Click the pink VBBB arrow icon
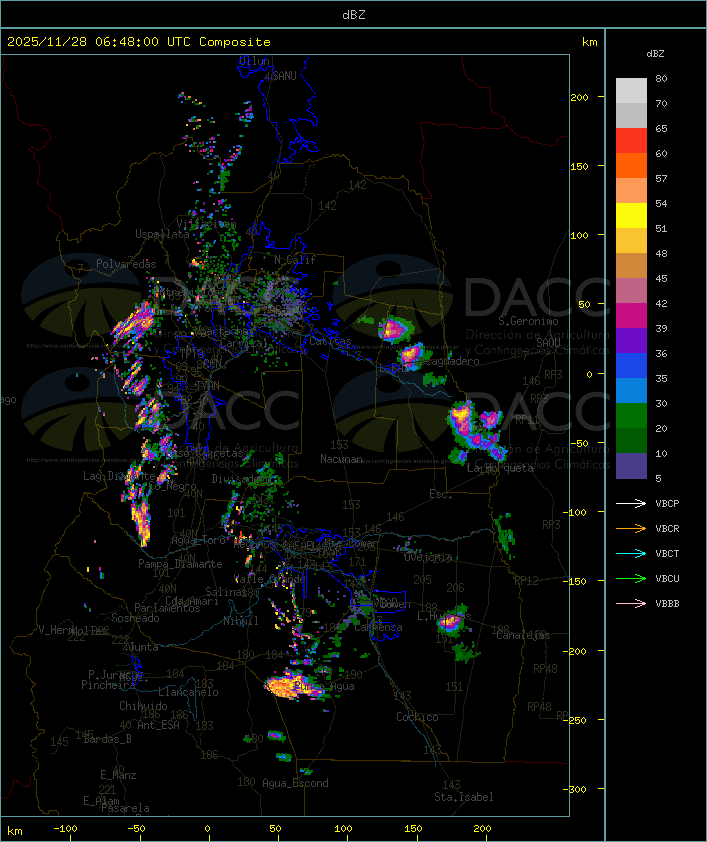707x842 pixels. coord(631,604)
